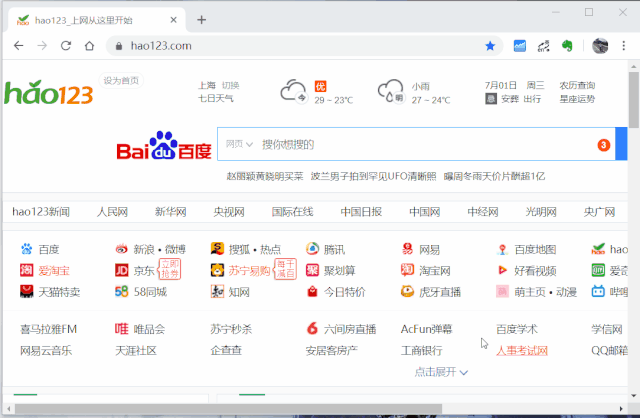Open the user profile avatar
640x418 pixels.
coord(600,46)
